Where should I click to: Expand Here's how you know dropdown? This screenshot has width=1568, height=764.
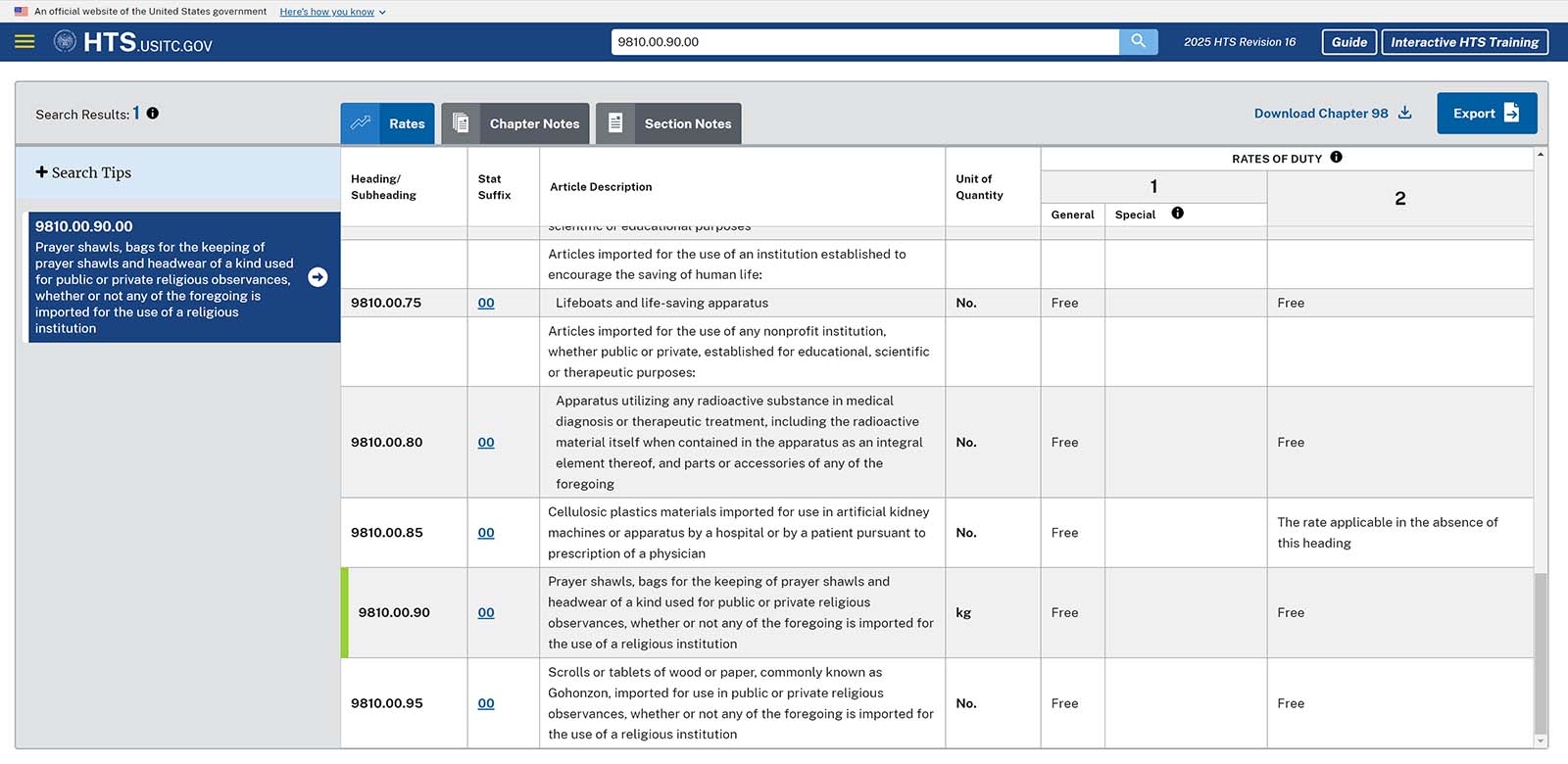[x=333, y=12]
